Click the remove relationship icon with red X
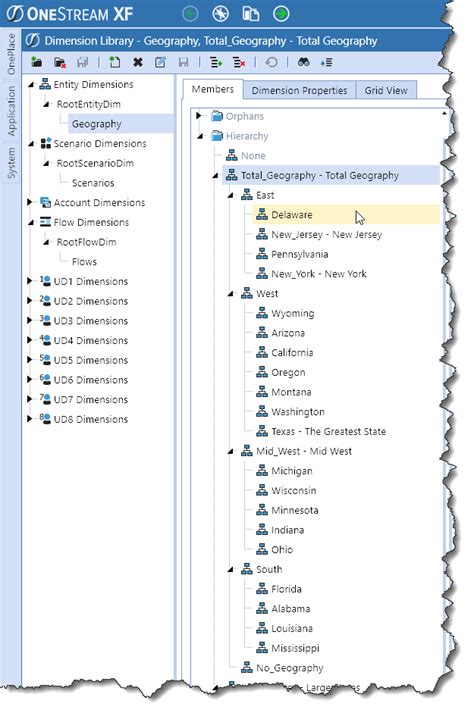 239,62
